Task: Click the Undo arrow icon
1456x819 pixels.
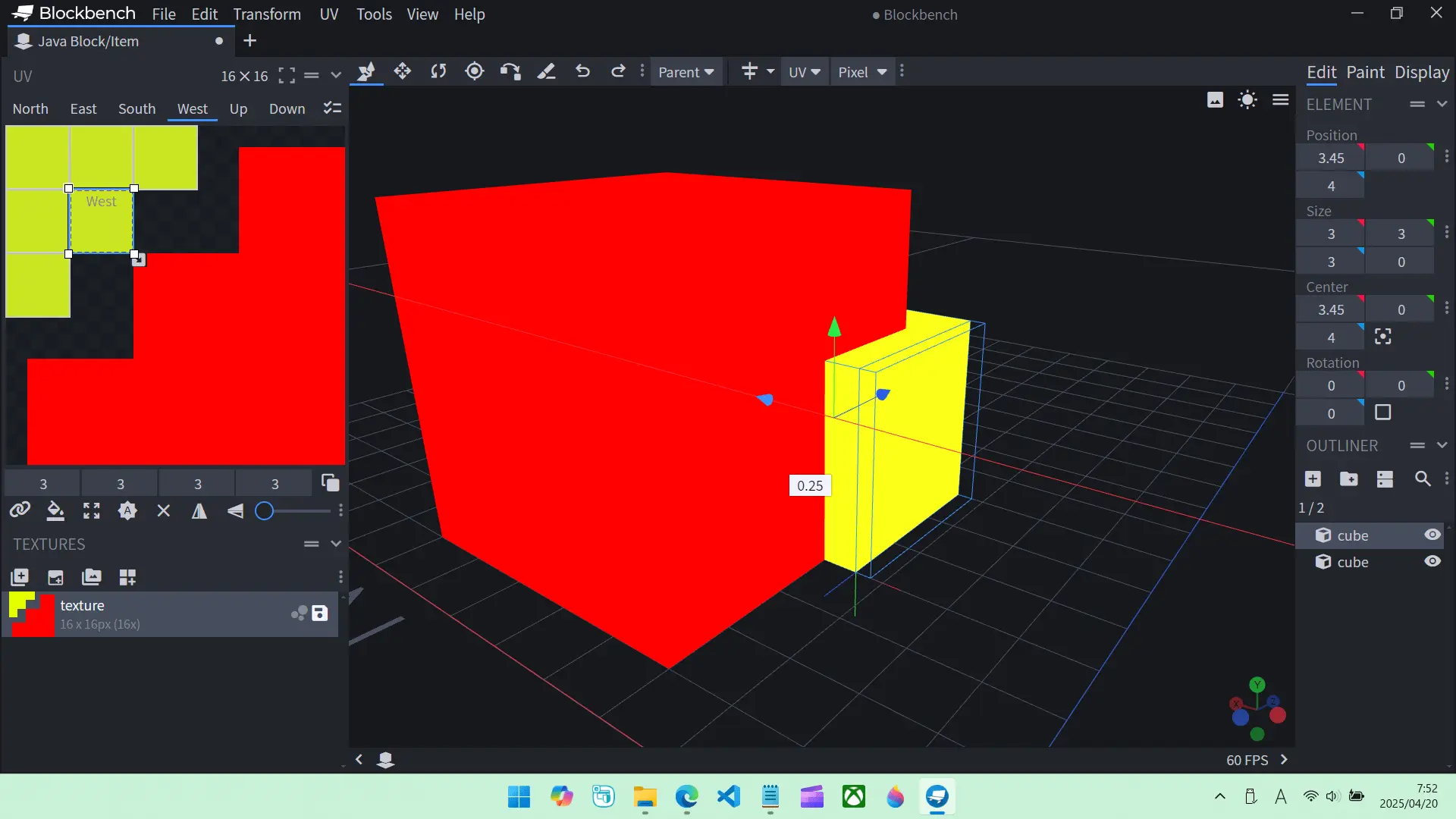Action: point(582,72)
